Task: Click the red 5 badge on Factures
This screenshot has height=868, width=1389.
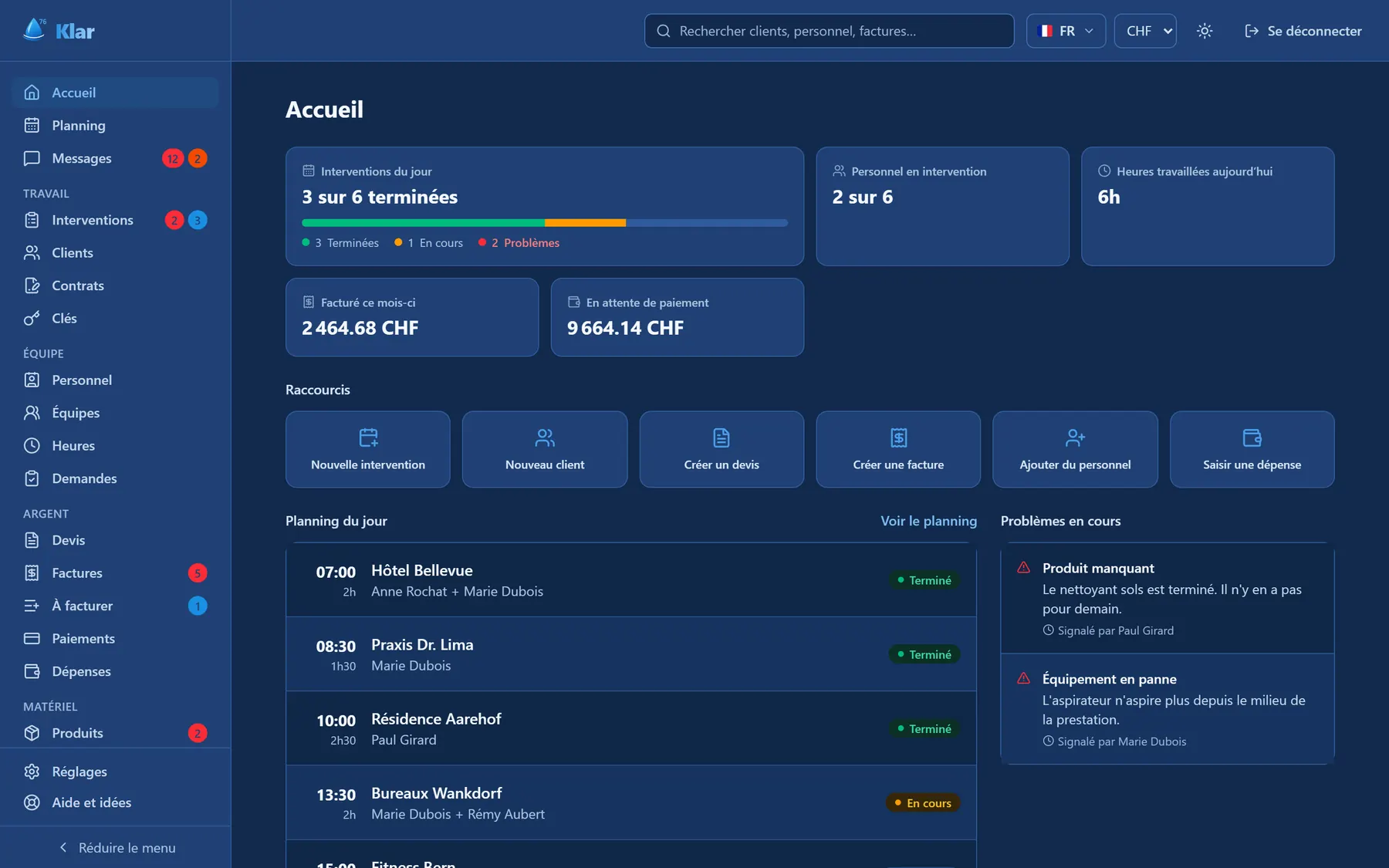Action: pyautogui.click(x=198, y=572)
